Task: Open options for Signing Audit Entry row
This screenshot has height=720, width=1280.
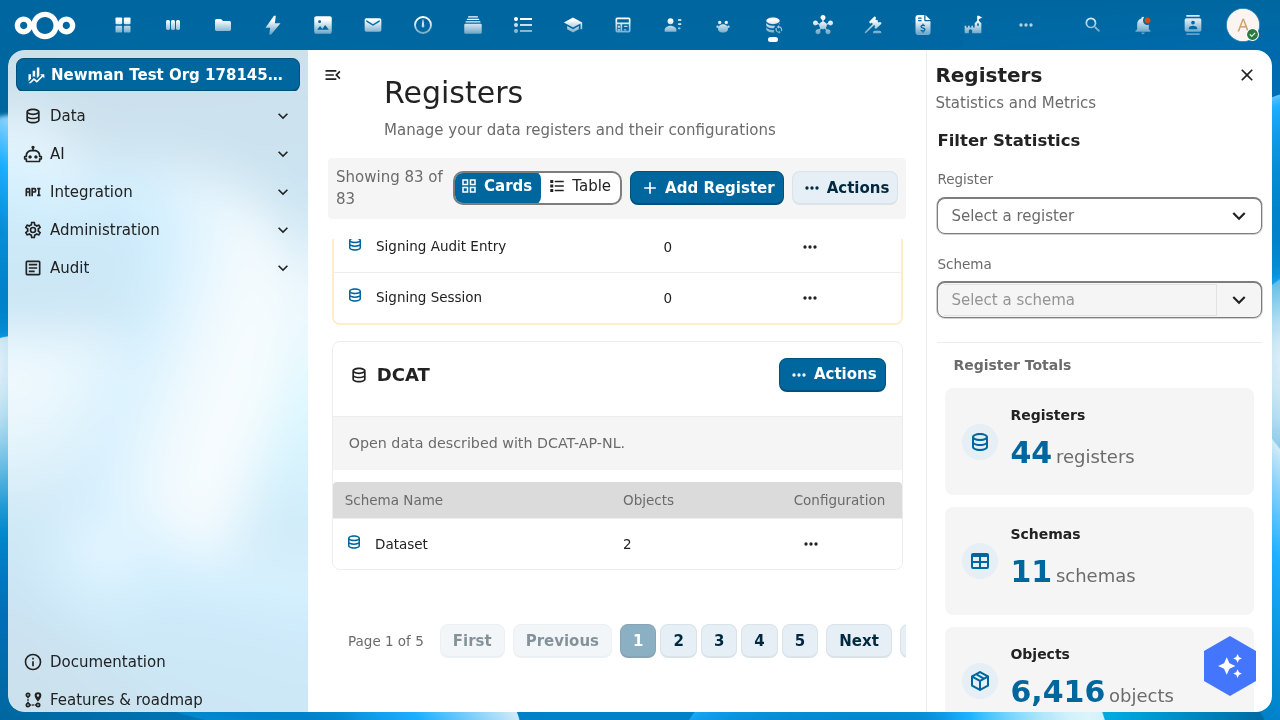Action: pyautogui.click(x=810, y=247)
